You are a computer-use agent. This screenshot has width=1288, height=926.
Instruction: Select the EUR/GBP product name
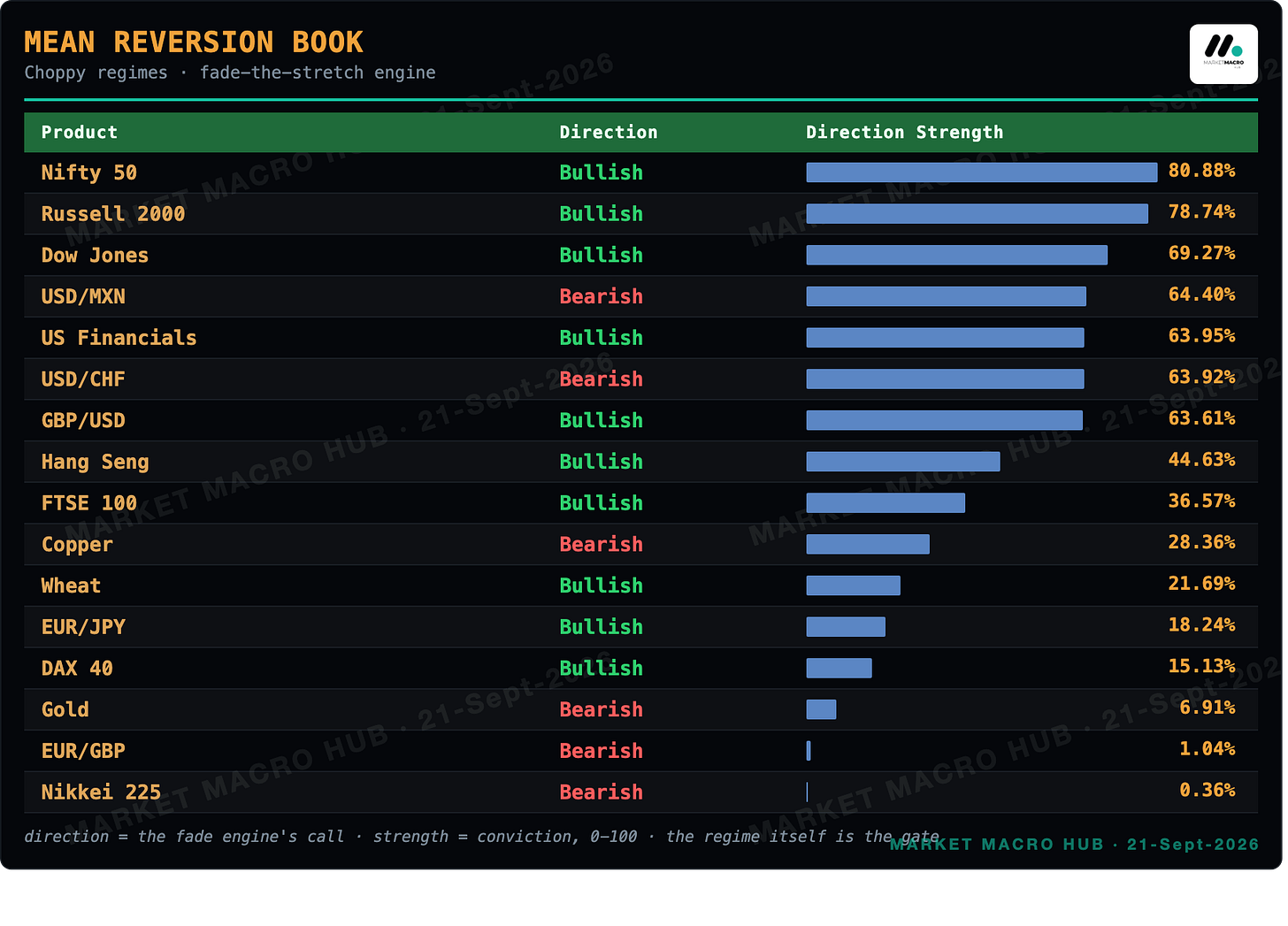83,751
